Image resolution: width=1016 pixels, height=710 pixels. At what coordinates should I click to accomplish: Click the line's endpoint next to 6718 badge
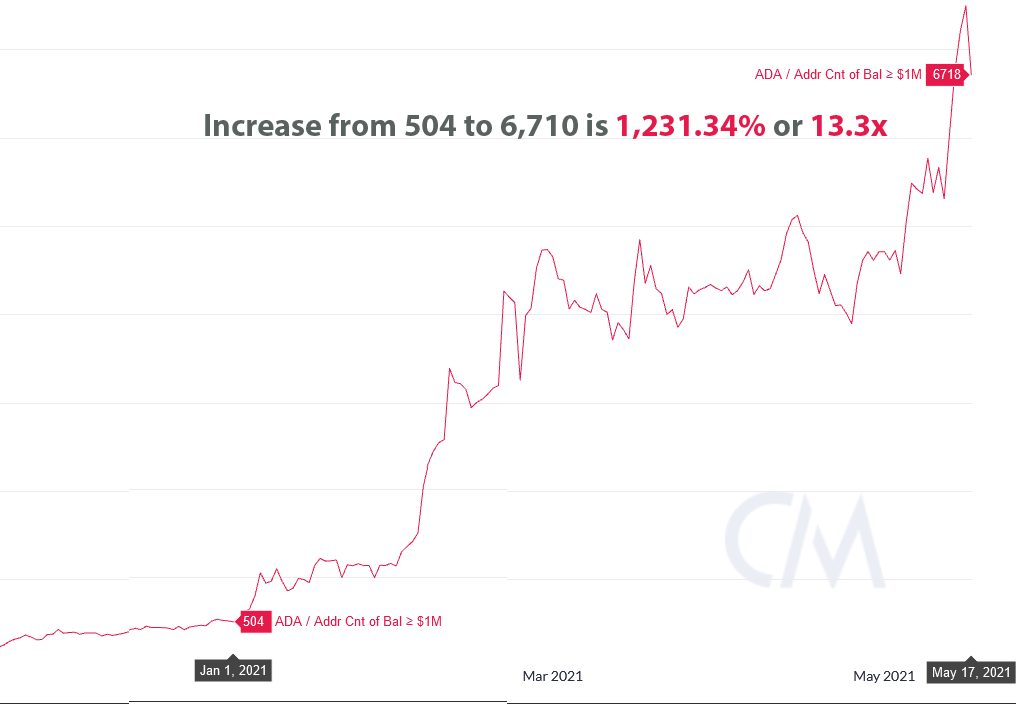click(x=971, y=73)
